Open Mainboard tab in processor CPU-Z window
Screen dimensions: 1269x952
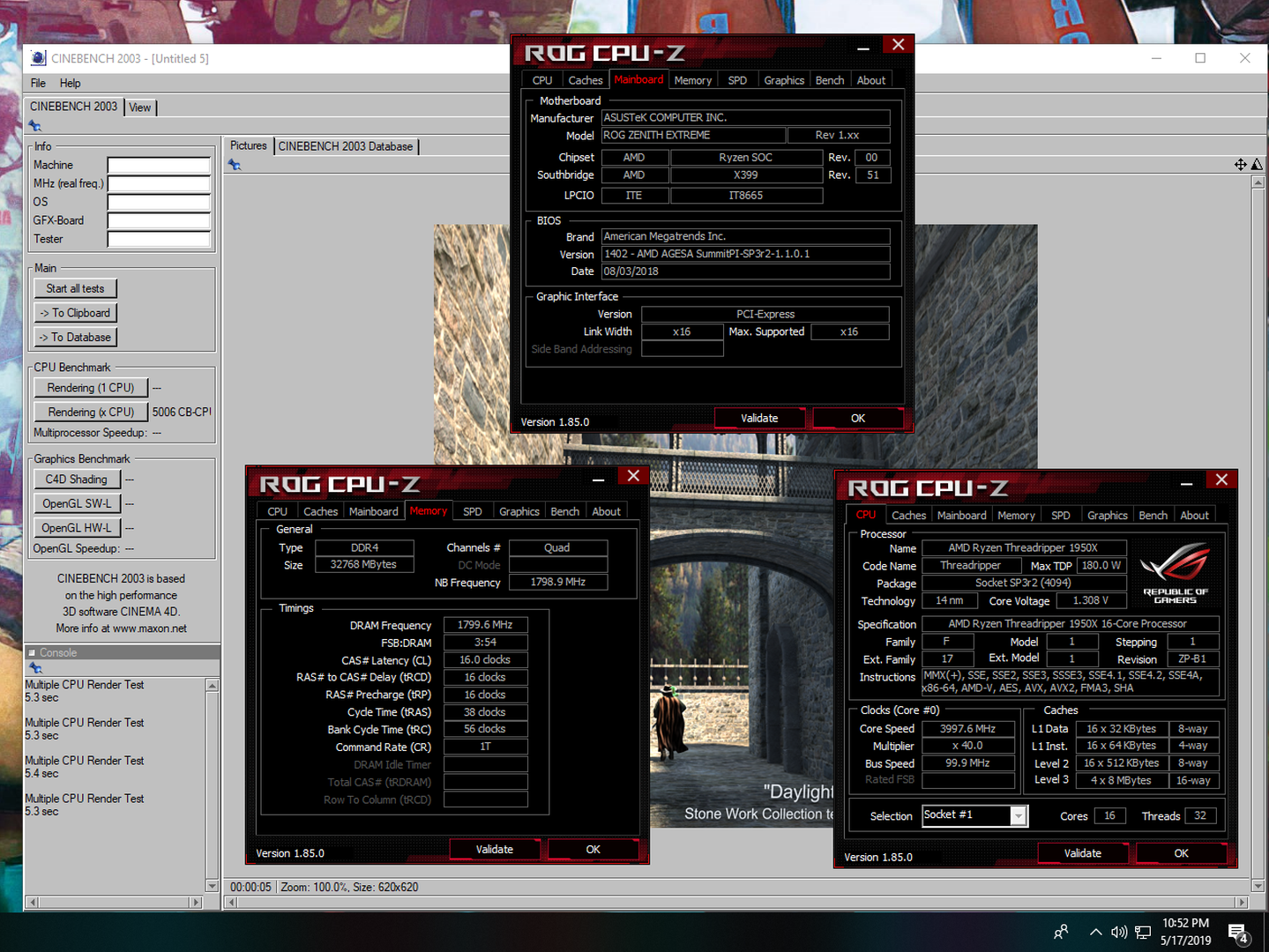962,516
